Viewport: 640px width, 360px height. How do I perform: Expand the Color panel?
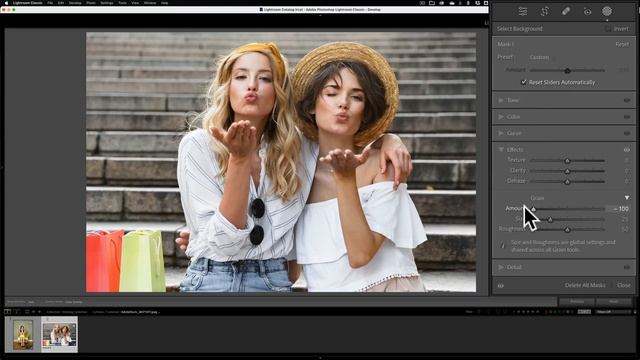tap(501, 117)
